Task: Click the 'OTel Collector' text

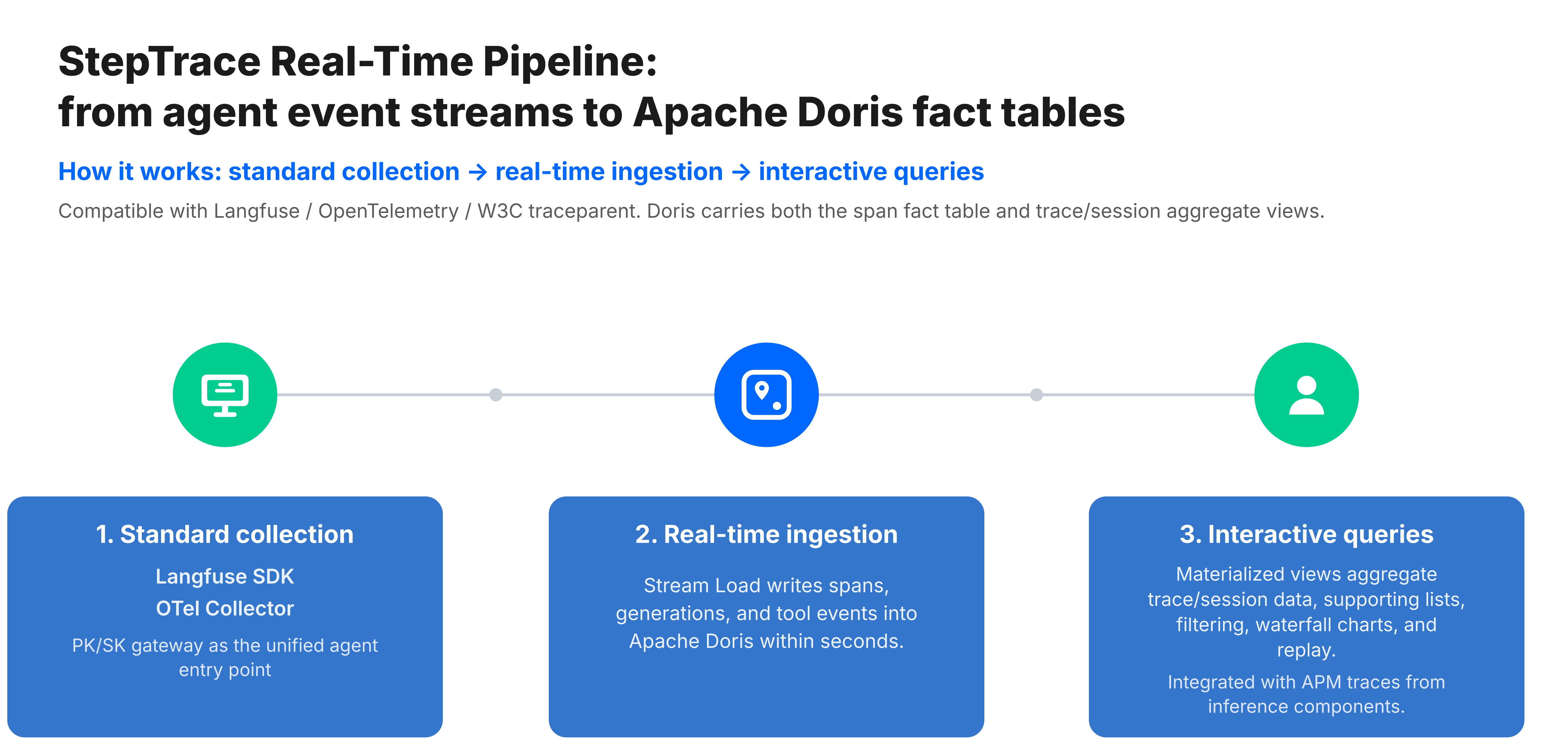Action: click(225, 609)
